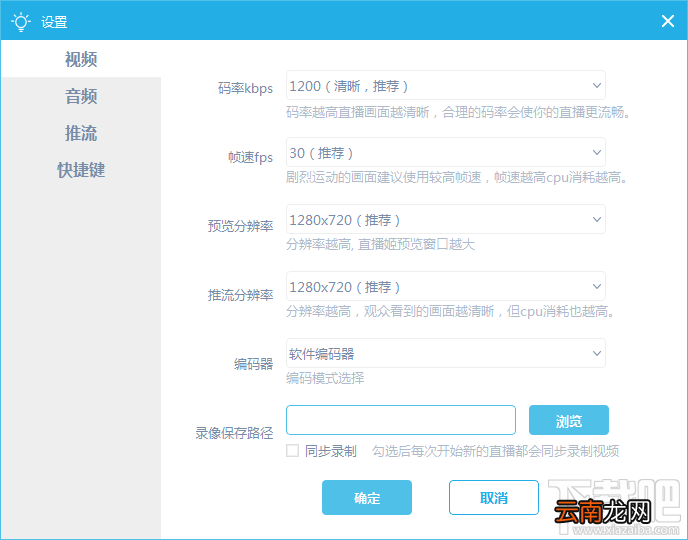Click the 推流分辨率 label
The width and height of the screenshot is (688, 540).
click(240, 295)
